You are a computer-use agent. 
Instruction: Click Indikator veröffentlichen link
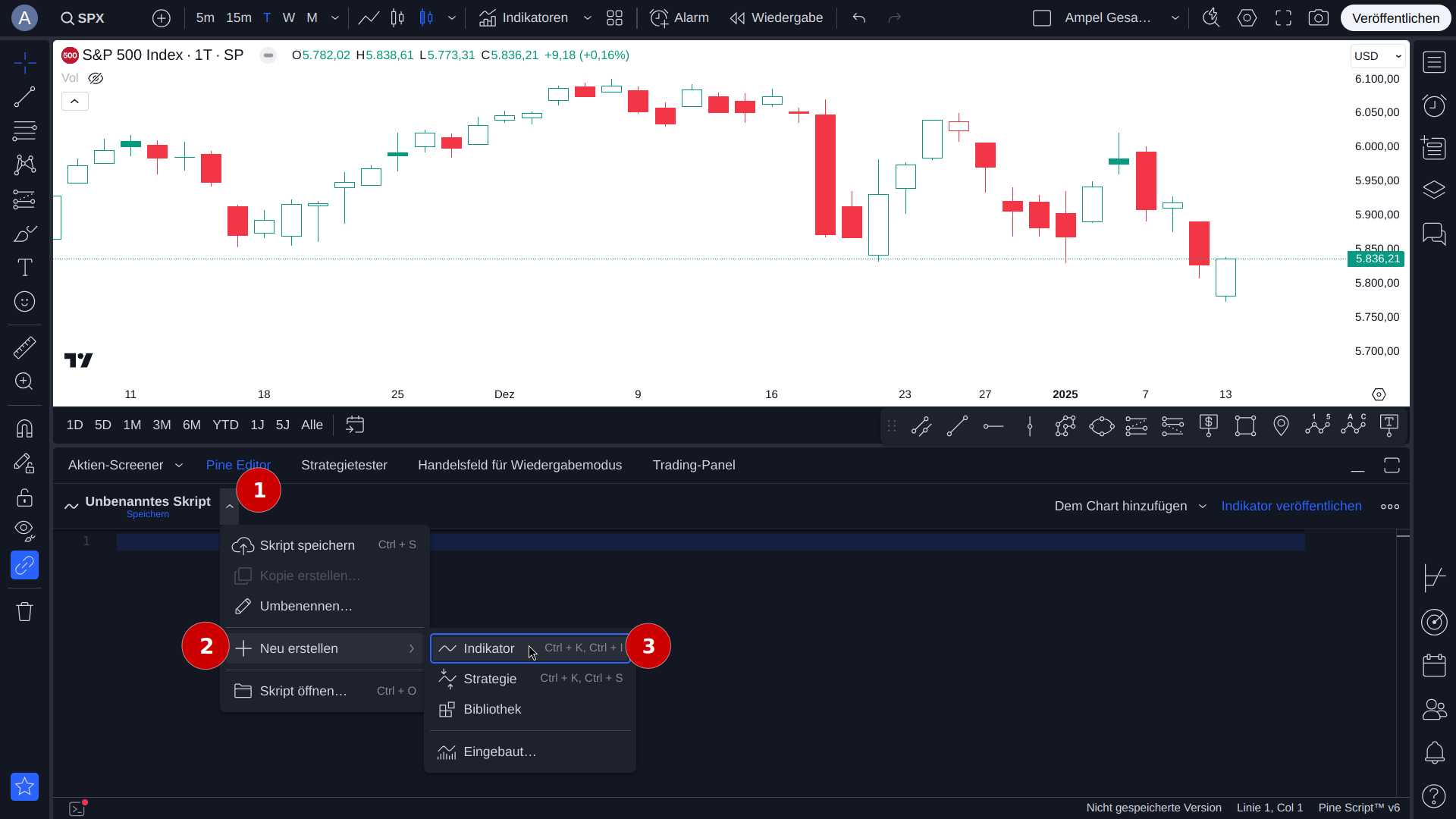(1291, 506)
